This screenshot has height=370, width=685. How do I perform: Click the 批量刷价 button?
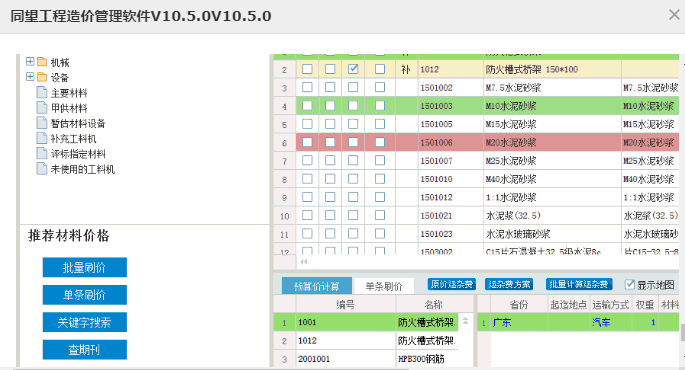(x=85, y=267)
